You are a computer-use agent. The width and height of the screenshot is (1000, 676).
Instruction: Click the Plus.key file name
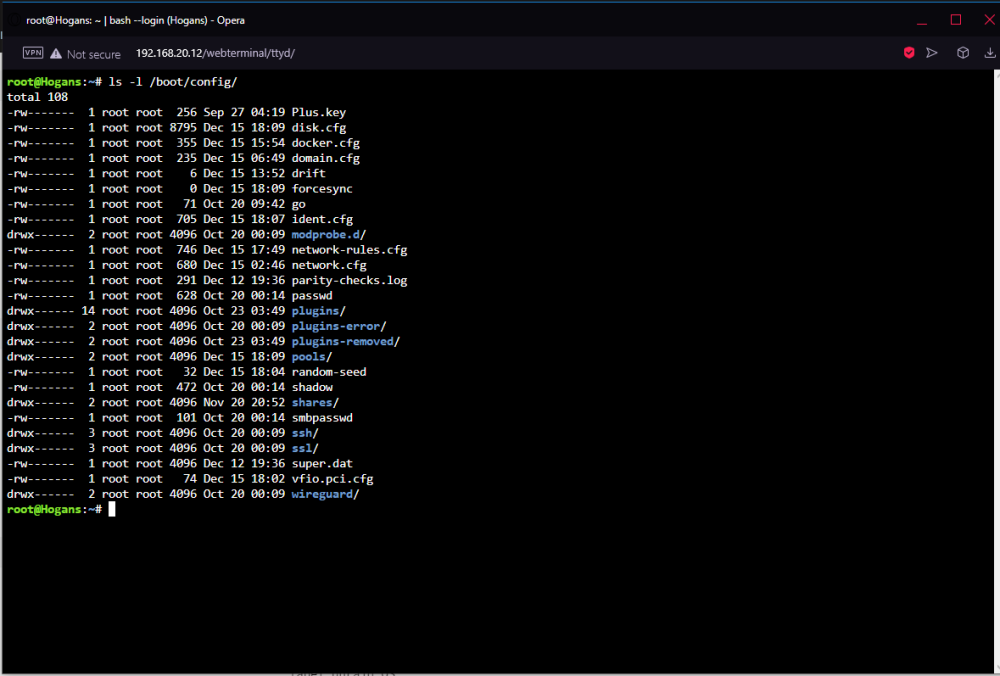tap(319, 112)
